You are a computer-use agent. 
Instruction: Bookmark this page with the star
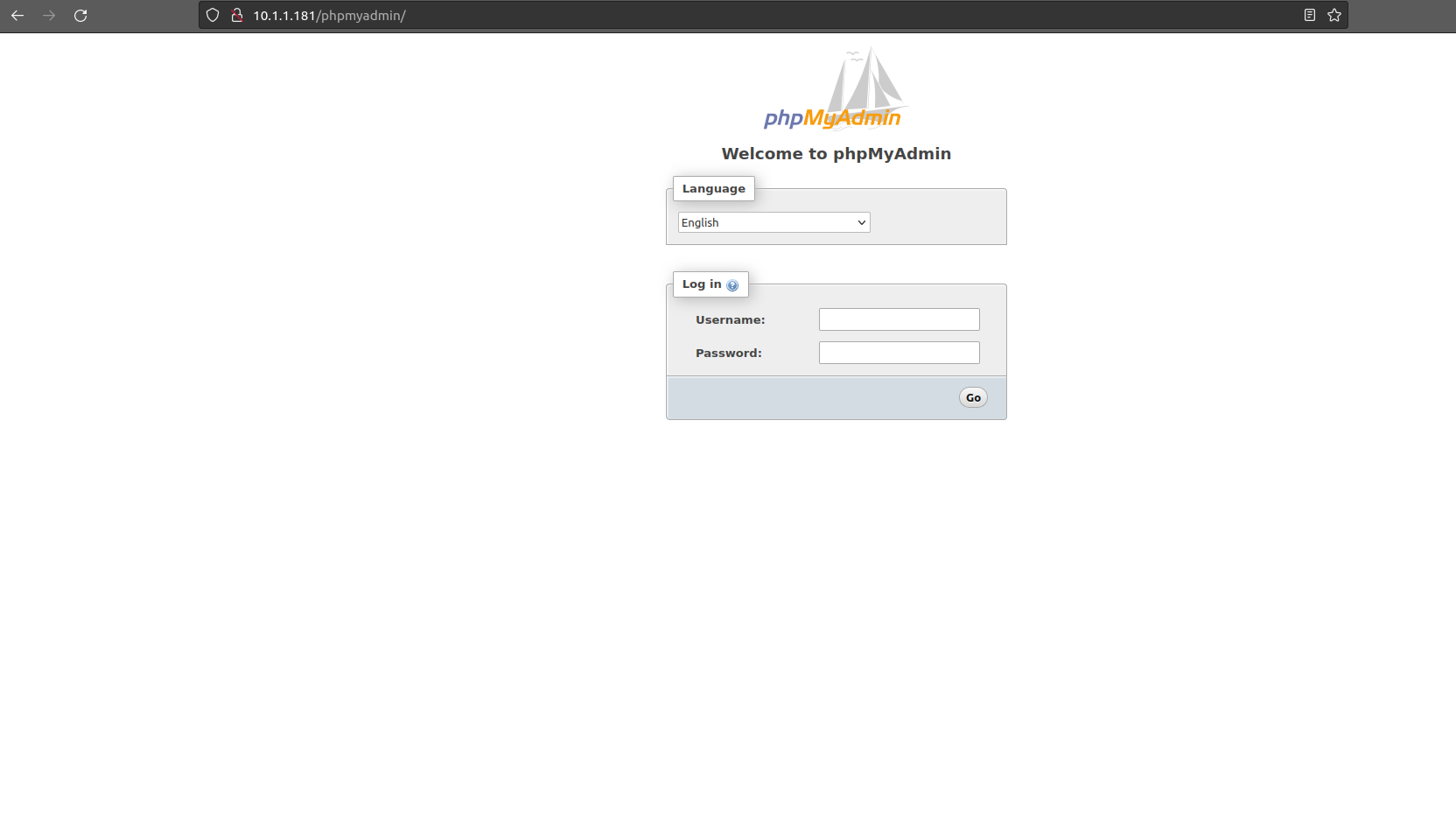[x=1334, y=16]
